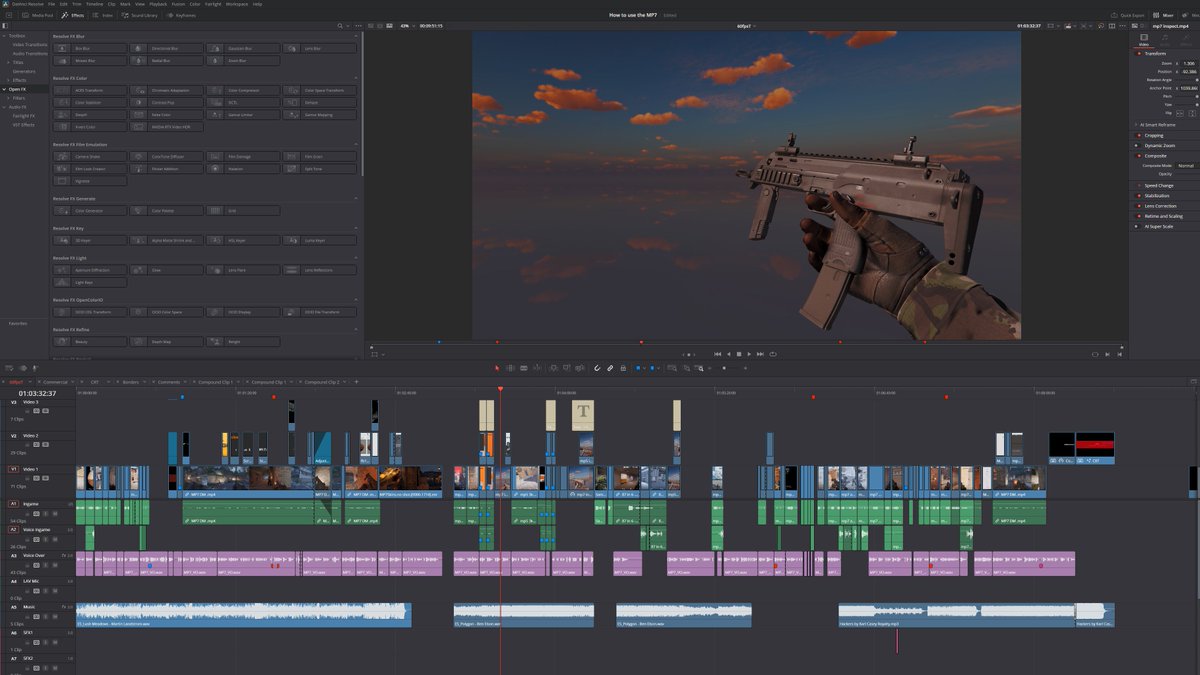
Task: Toggle Lens Correction enable dot
Action: 1138,206
